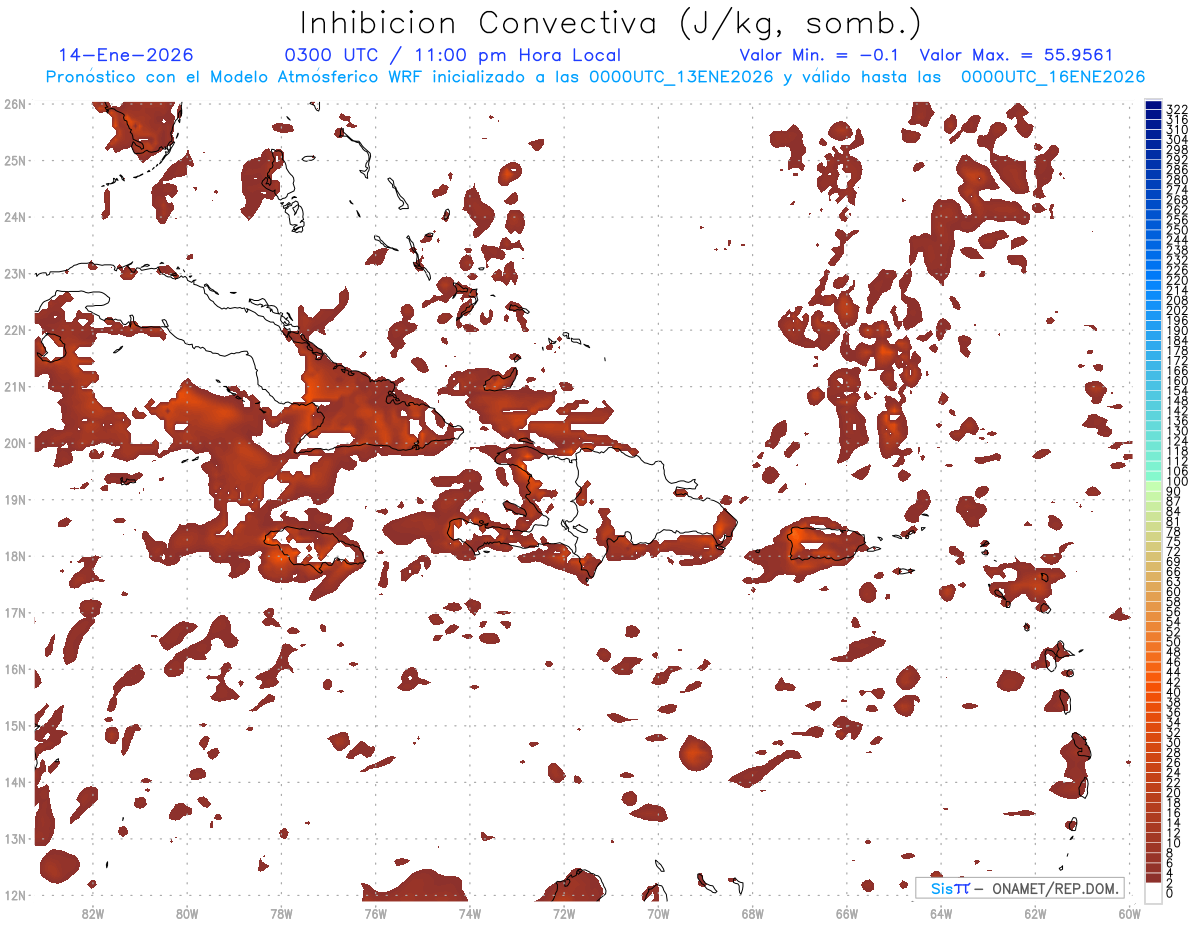Screen dimensions: 1200x927
Task: Click the 19N latitude label
Action: (15, 499)
